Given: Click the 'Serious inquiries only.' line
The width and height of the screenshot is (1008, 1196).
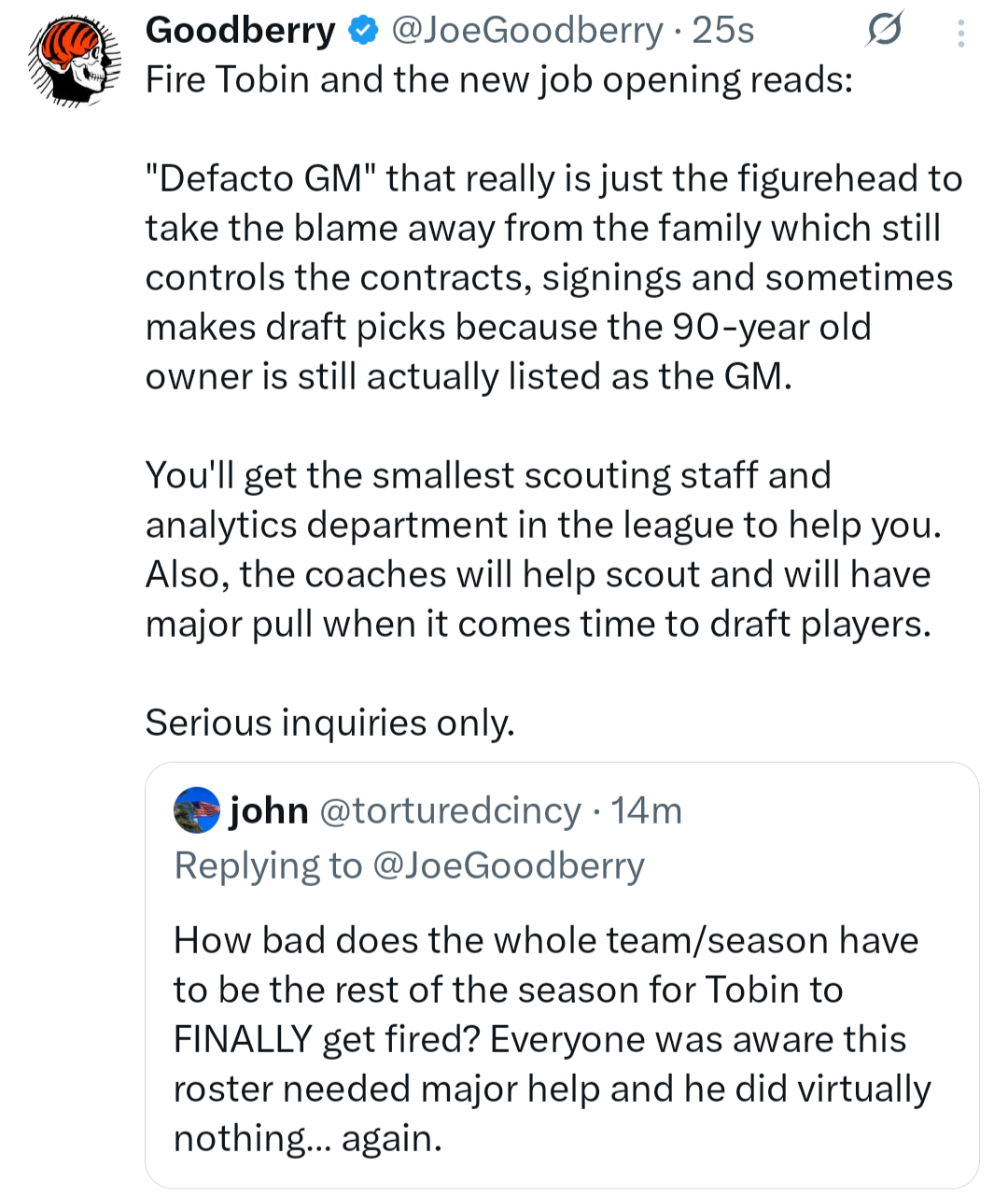Looking at the screenshot, I should [x=329, y=723].
